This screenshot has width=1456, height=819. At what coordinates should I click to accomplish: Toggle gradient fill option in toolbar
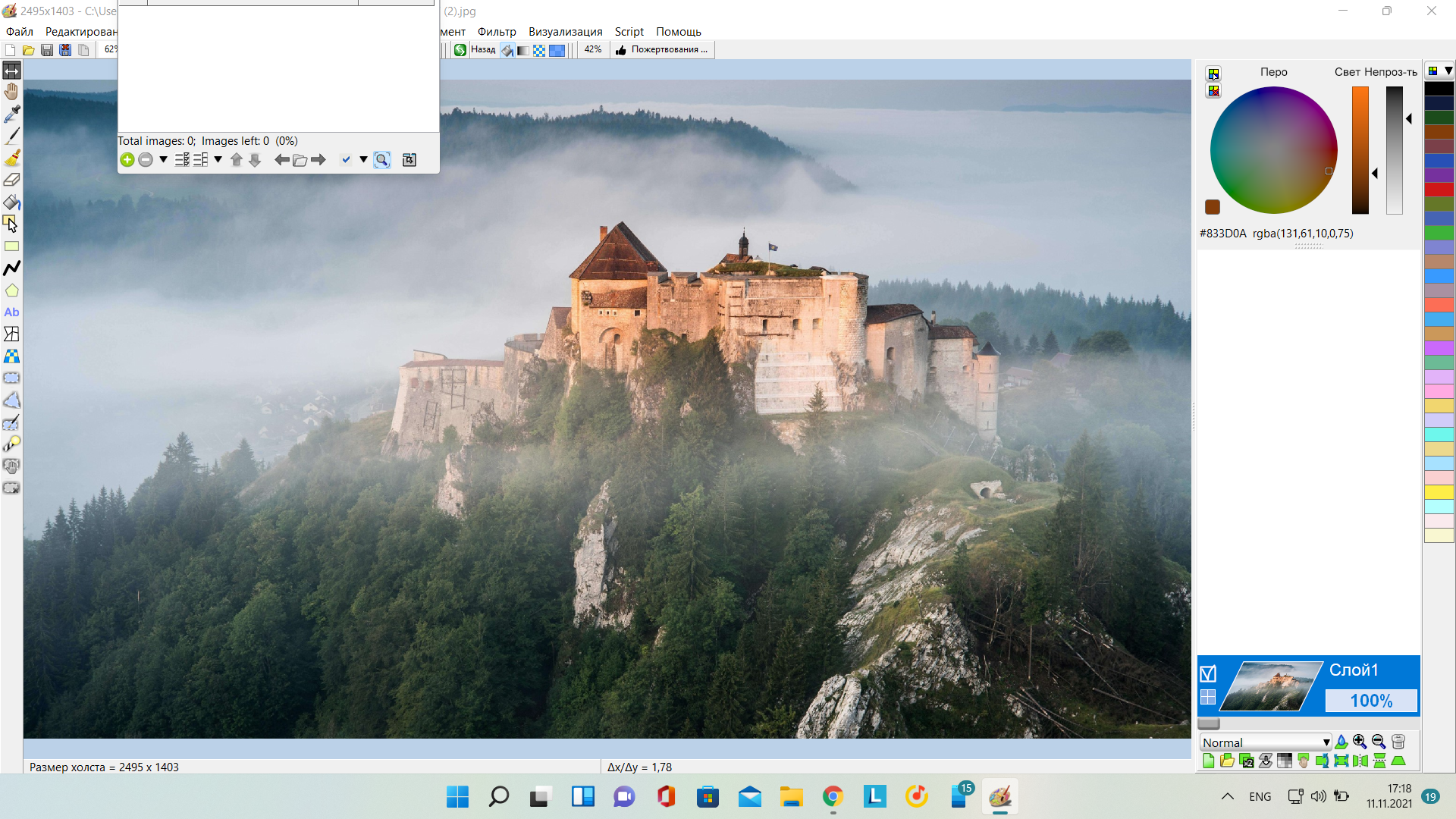pyautogui.click(x=522, y=50)
